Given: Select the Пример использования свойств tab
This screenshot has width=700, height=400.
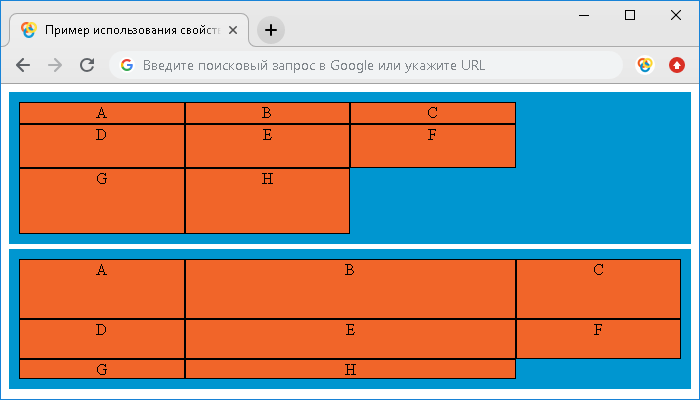Looking at the screenshot, I should [129, 30].
